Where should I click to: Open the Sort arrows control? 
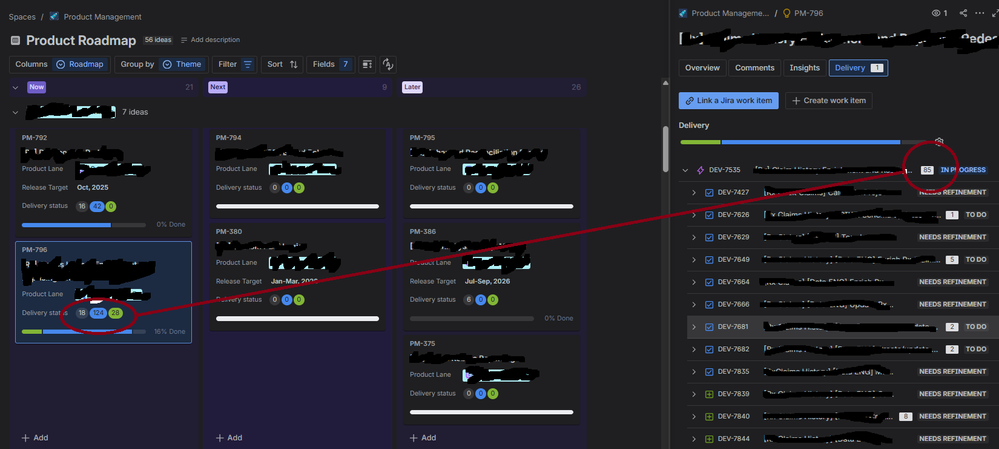click(294, 64)
